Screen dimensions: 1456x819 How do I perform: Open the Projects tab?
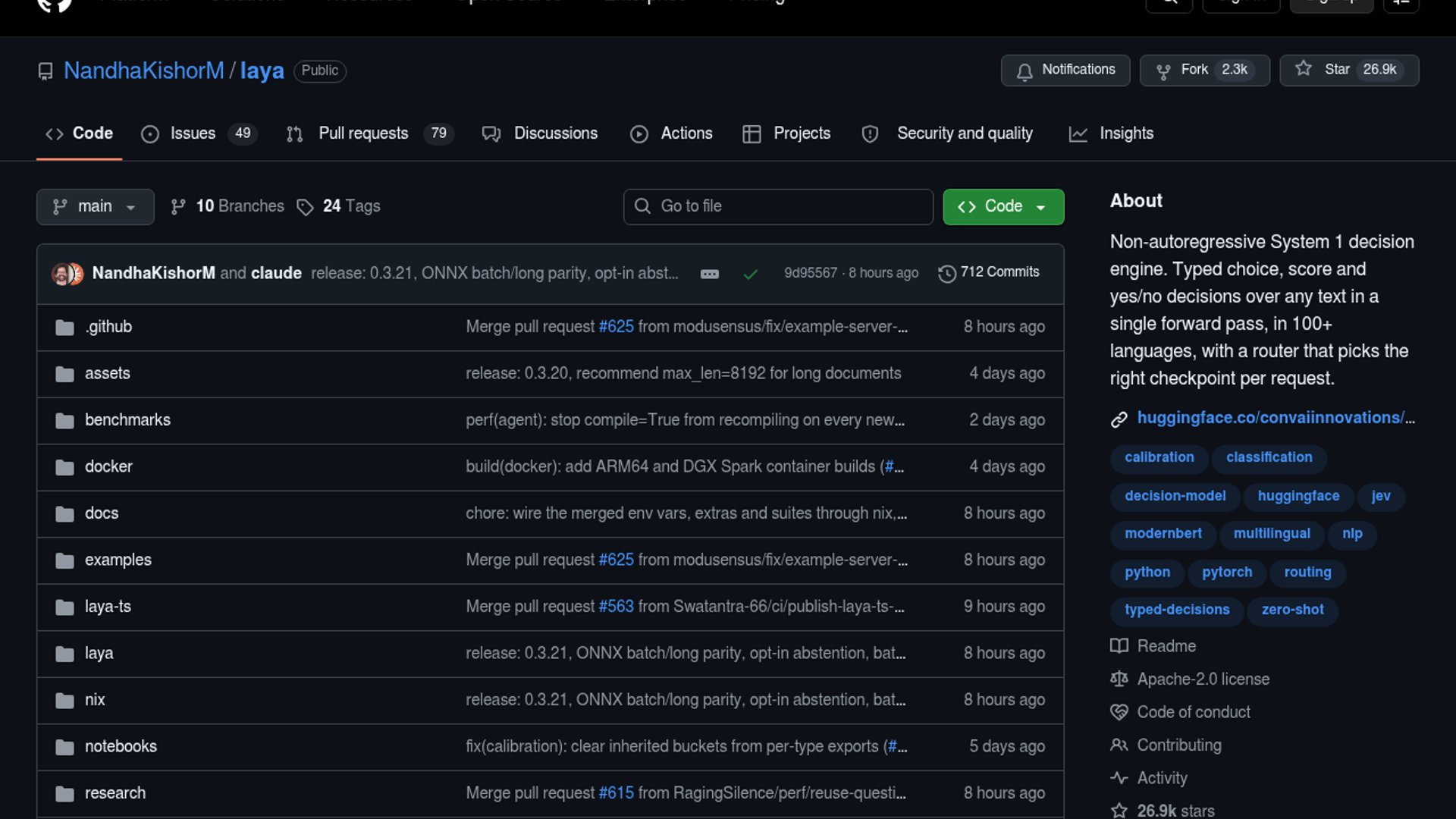point(786,133)
